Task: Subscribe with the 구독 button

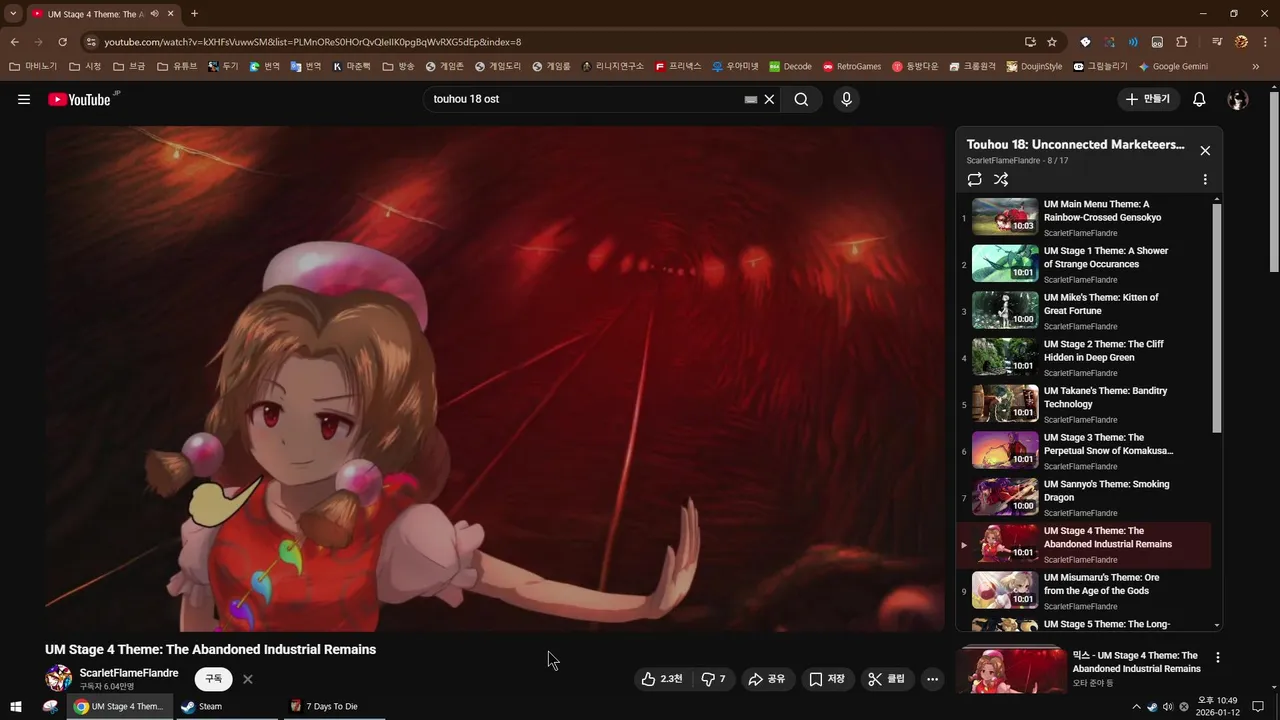Action: coord(214,679)
